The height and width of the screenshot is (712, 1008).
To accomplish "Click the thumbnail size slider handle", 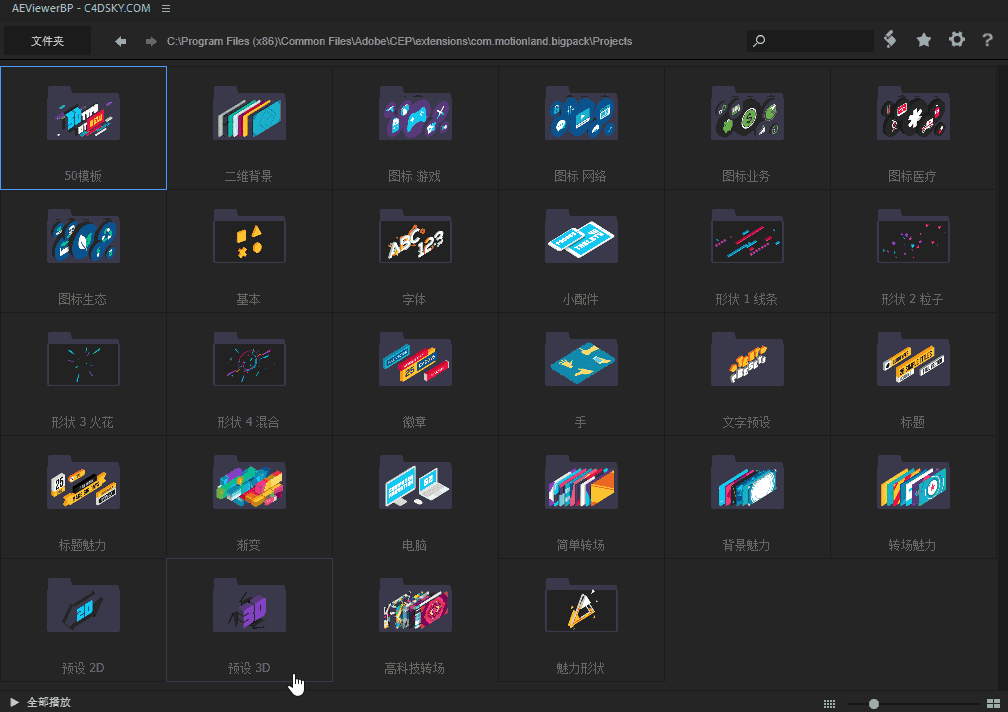I will click(x=874, y=704).
